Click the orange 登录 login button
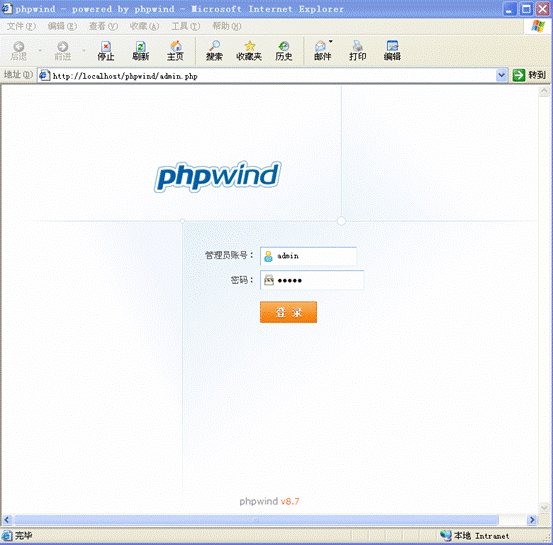 click(288, 312)
